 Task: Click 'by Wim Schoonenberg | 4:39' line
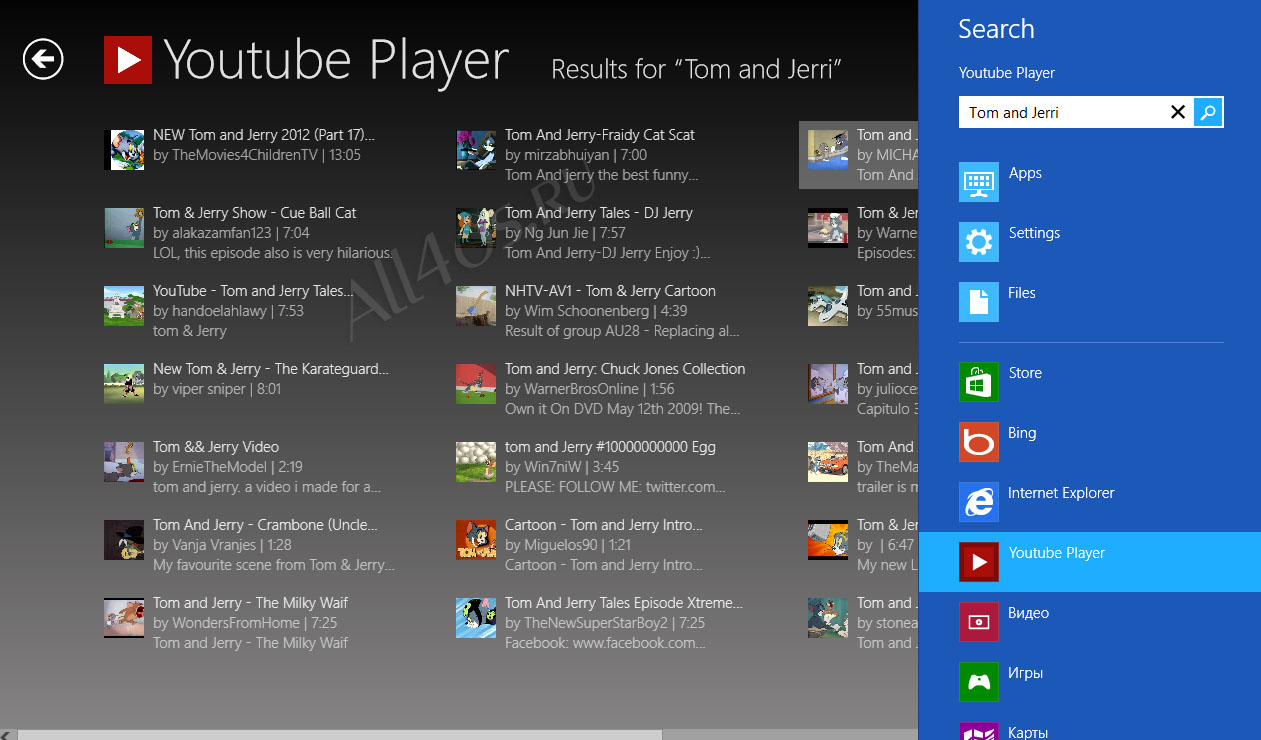tap(597, 311)
